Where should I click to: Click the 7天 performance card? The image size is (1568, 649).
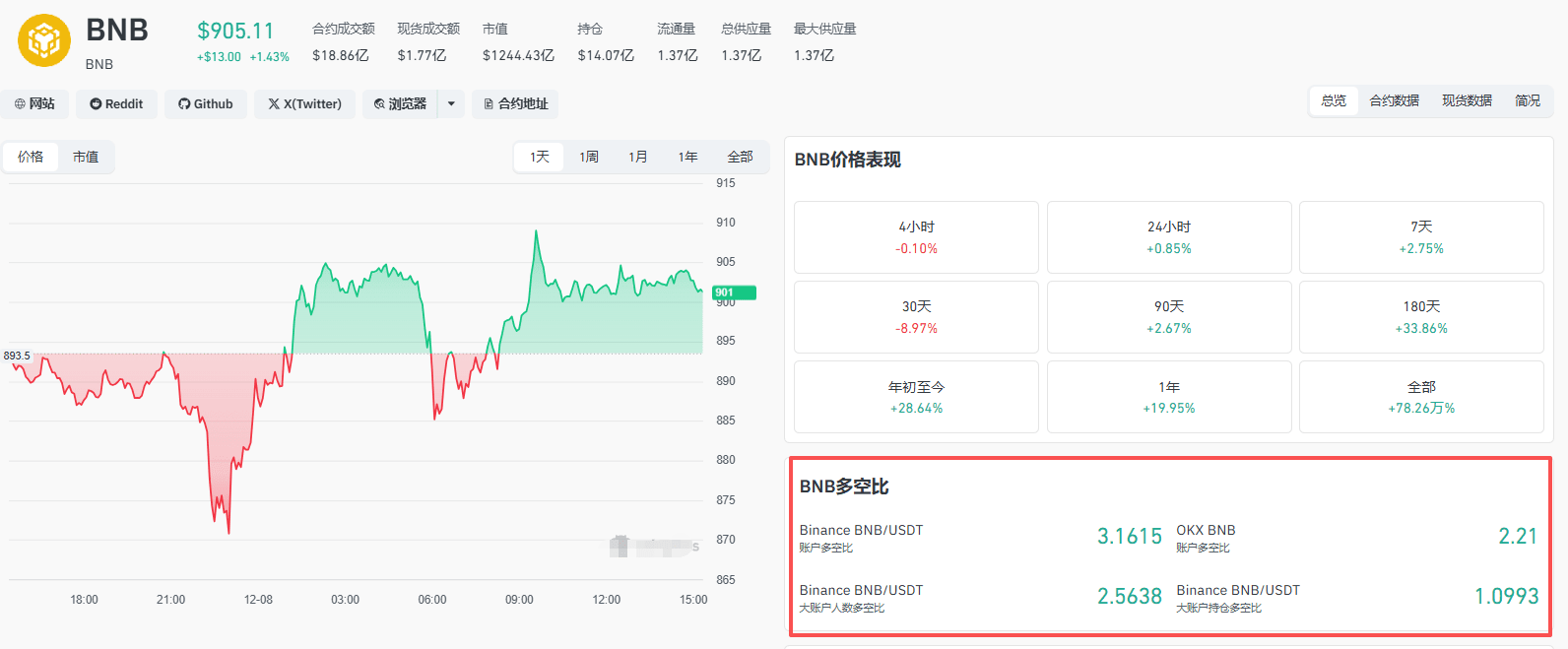pos(1421,237)
